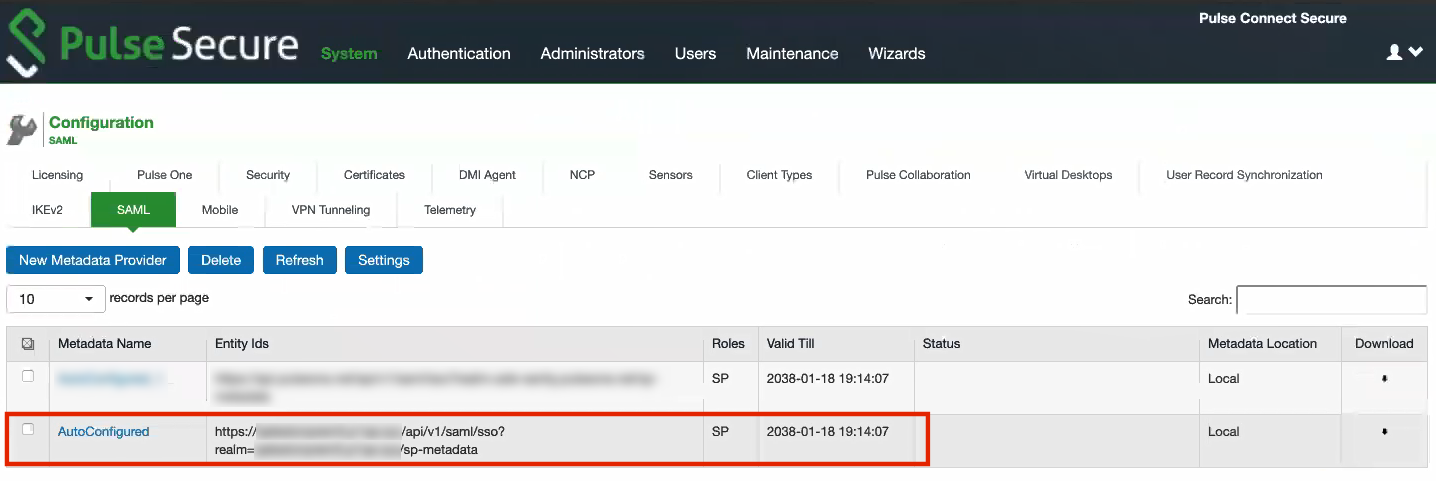Switch to the Mobile tab
The image size is (1436, 481).
[x=220, y=210]
